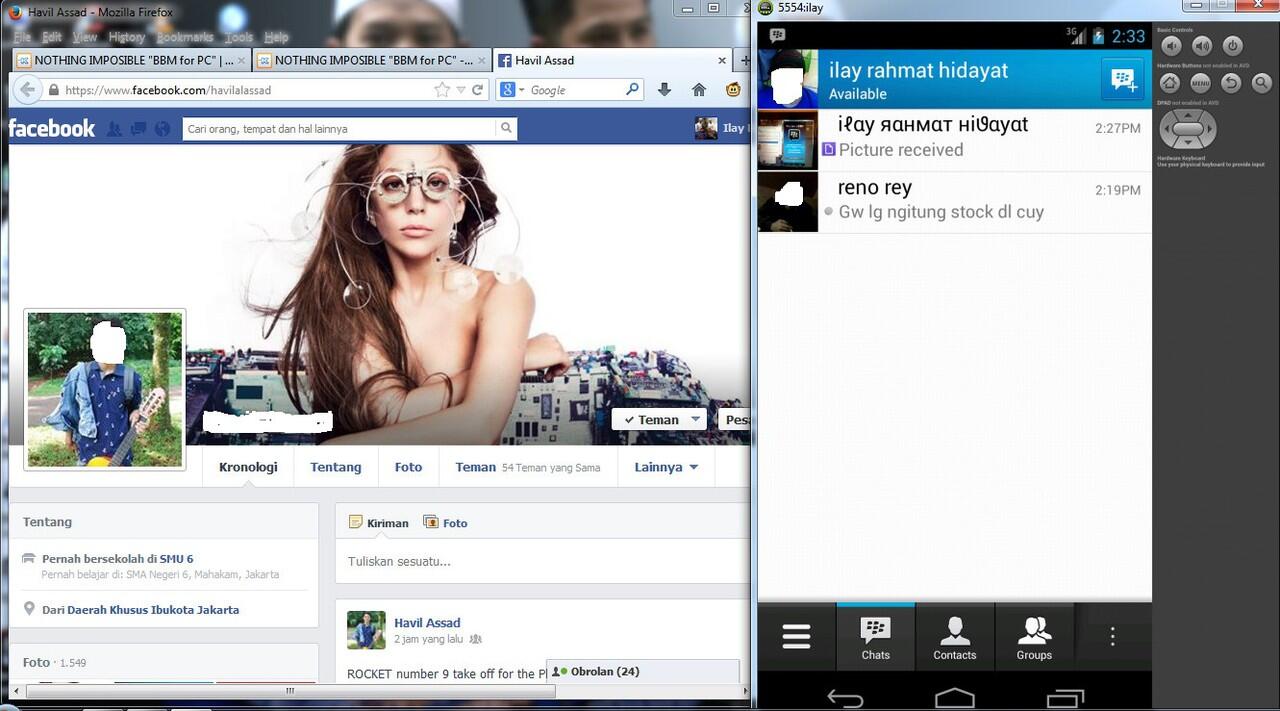This screenshot has width=1280, height=711.
Task: Open the reno rey chat conversation
Action: [x=954, y=201]
